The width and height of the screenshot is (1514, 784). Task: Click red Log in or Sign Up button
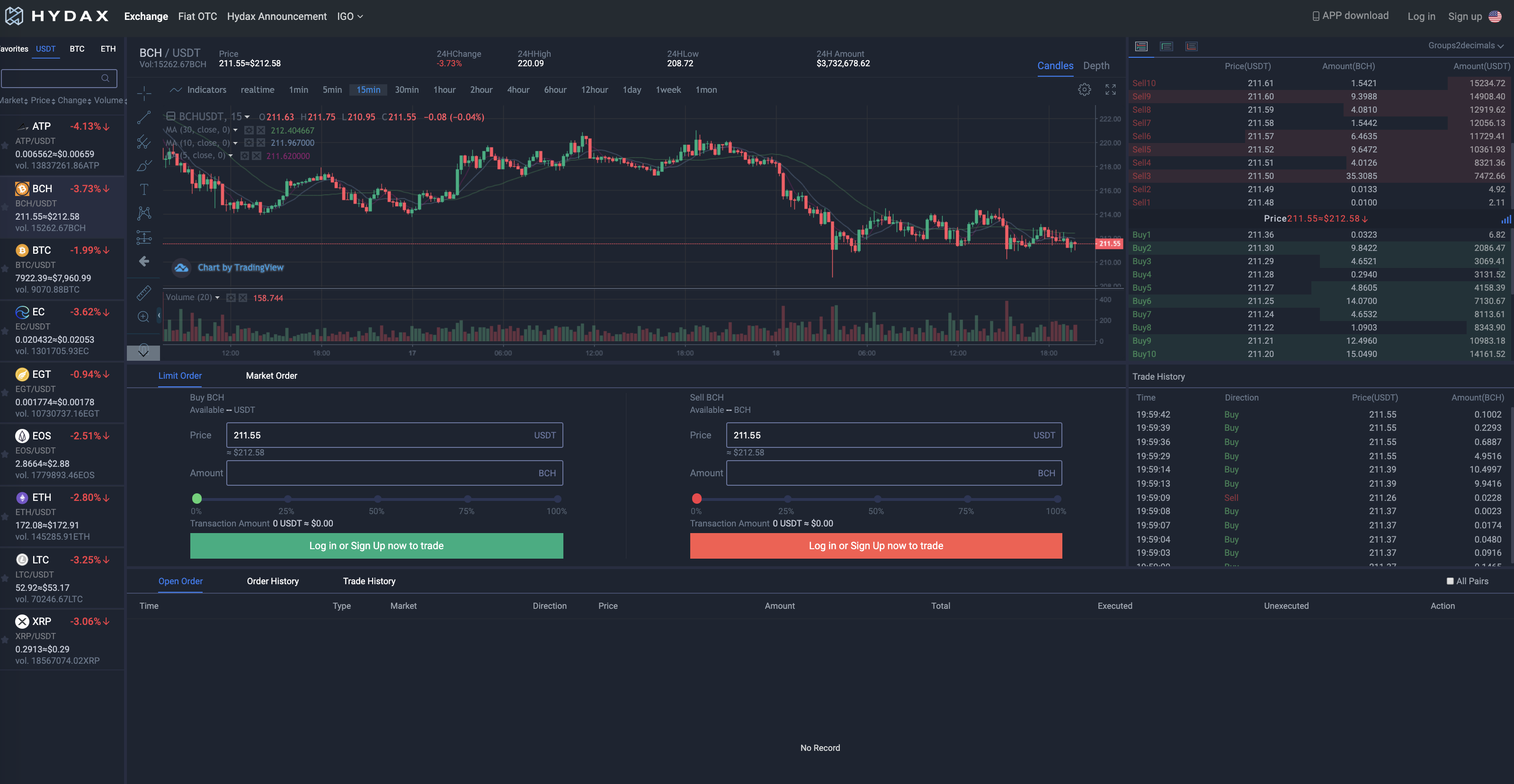click(x=876, y=545)
